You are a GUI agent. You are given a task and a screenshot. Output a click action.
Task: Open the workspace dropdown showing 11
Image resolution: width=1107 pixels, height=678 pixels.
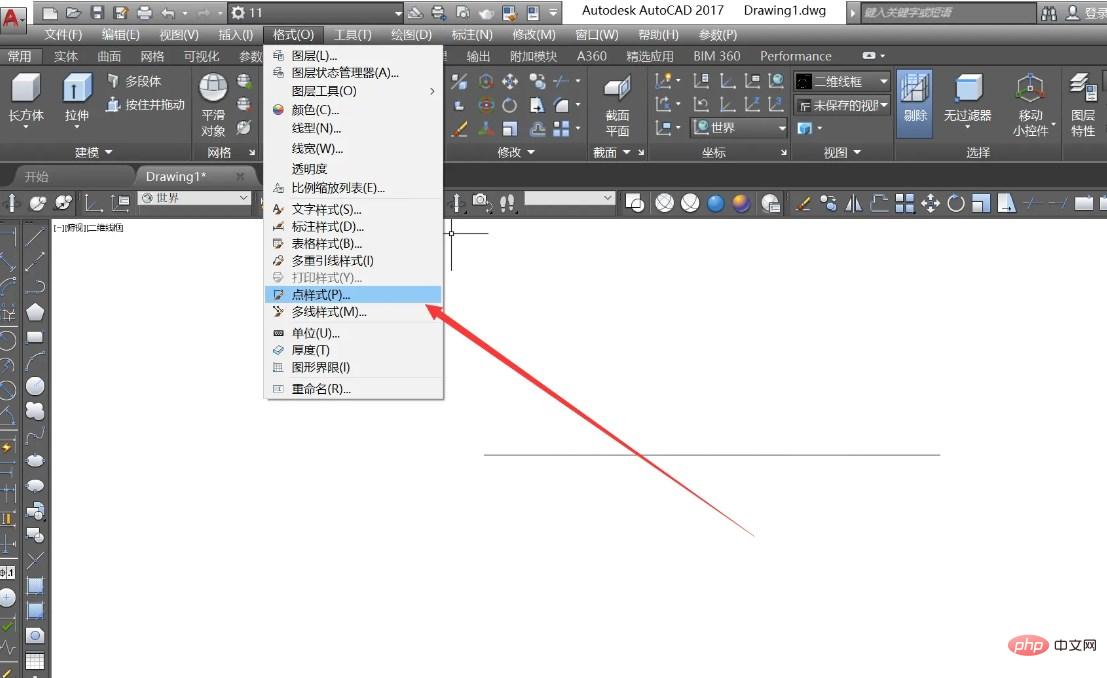coord(316,13)
